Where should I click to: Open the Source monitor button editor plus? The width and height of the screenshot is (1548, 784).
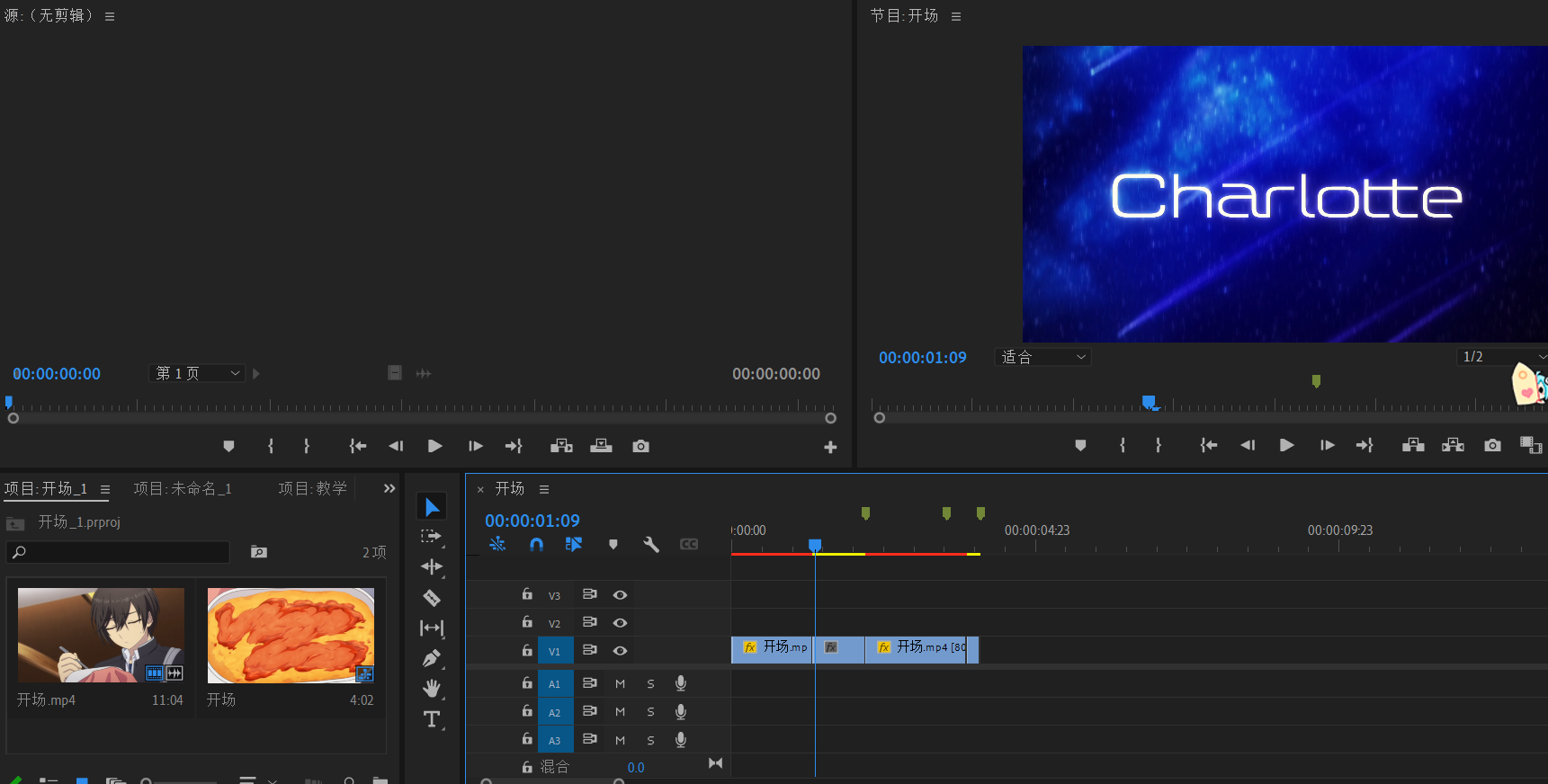pyautogui.click(x=830, y=447)
